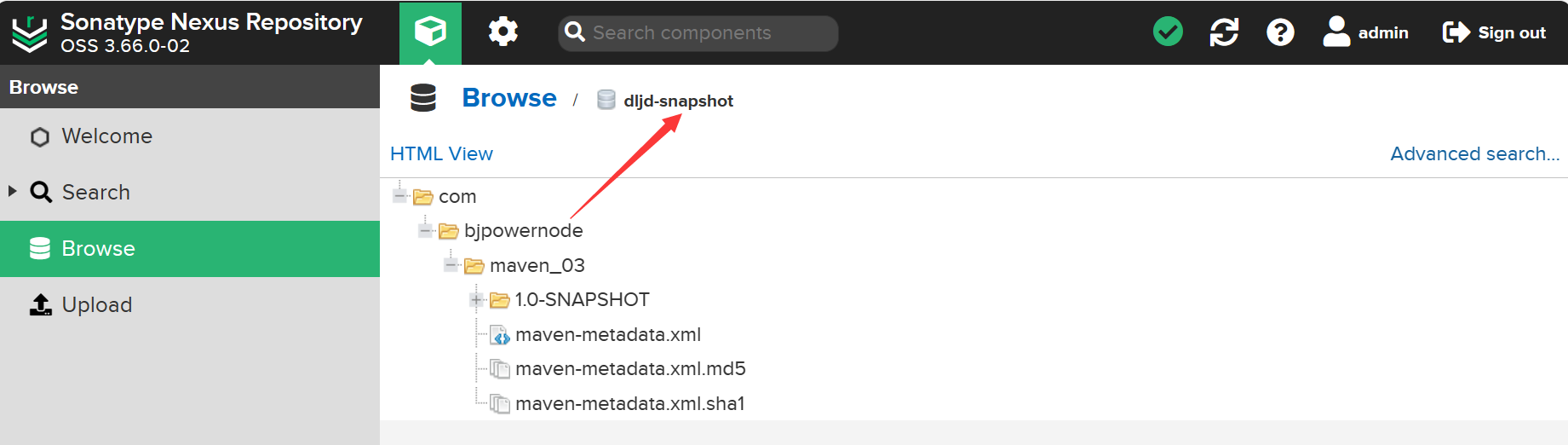Click the Sonatype Nexus logo
Viewport: 1568px width, 445px height.
click(30, 34)
